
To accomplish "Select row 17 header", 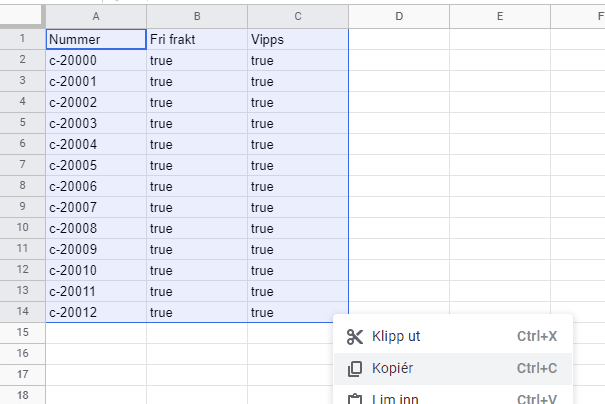I will click(x=22, y=374).
